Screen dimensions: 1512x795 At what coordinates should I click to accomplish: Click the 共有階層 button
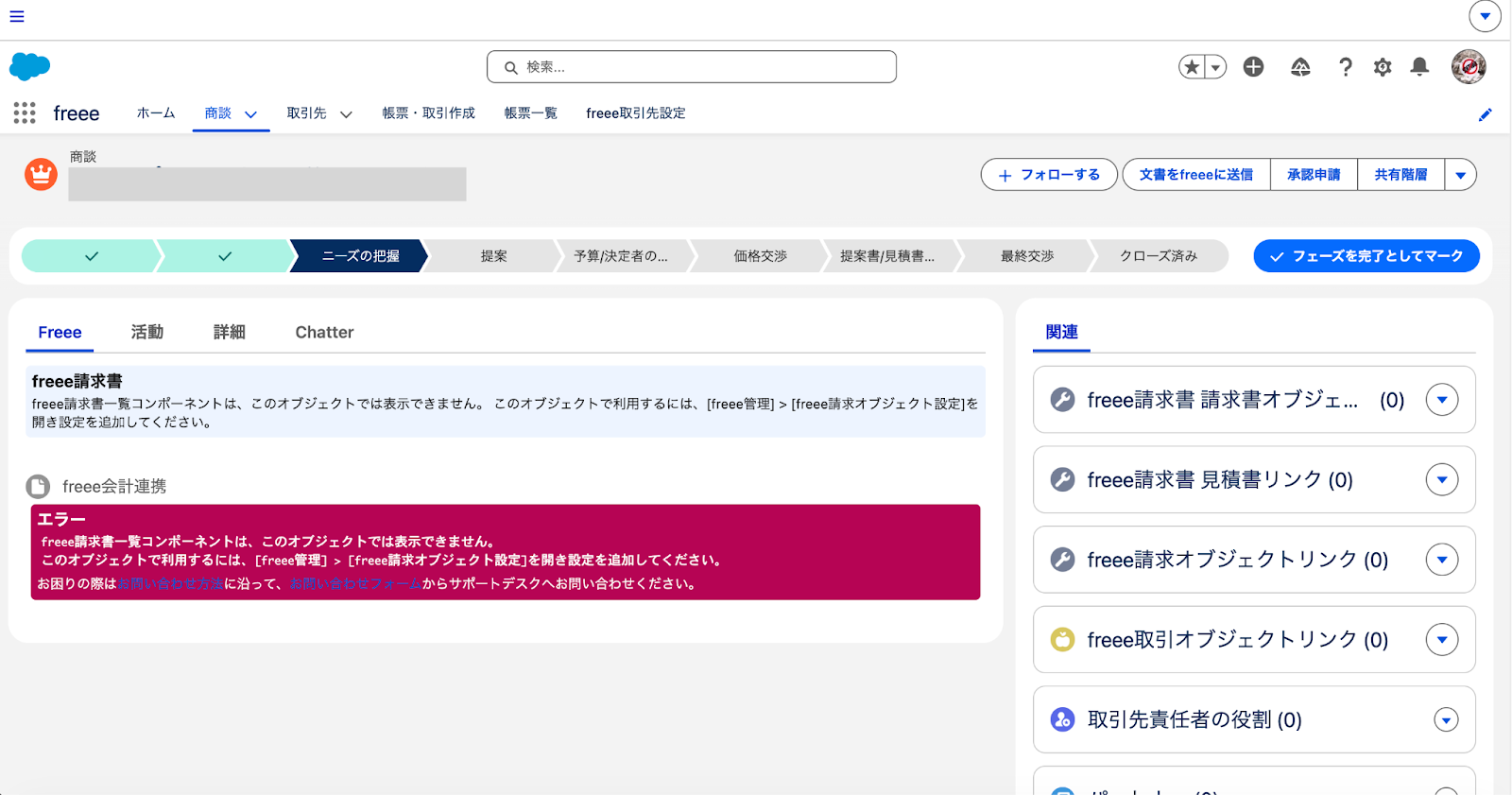point(1400,175)
